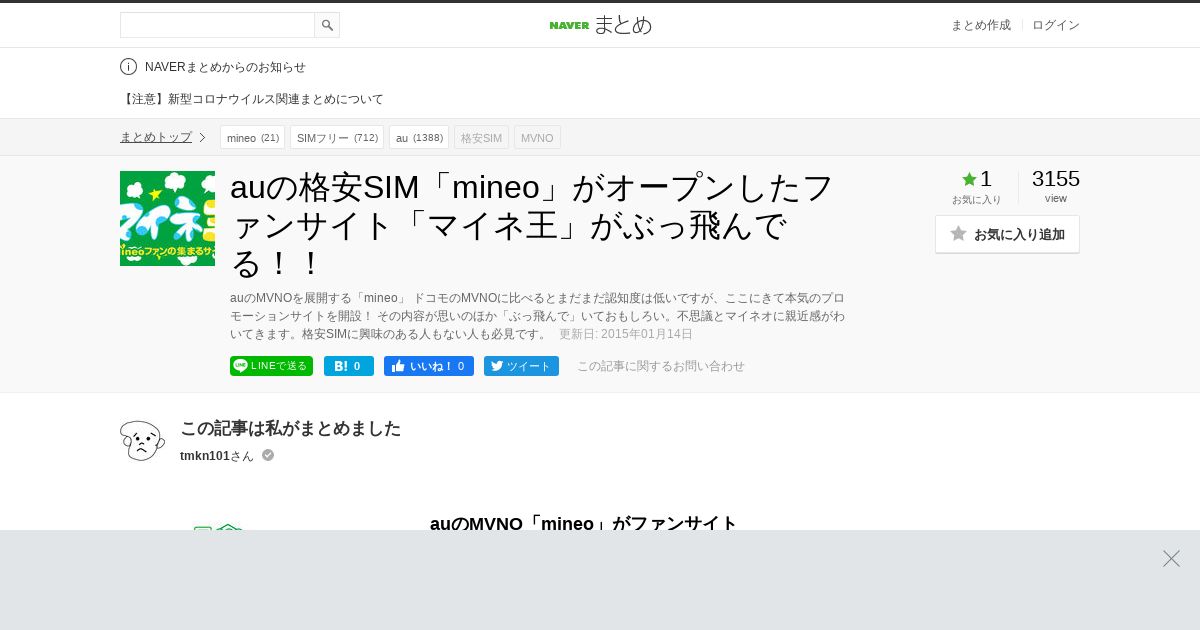This screenshot has height=630, width=1200.
Task: Click the Twitter ツイート button
Action: 521,366
